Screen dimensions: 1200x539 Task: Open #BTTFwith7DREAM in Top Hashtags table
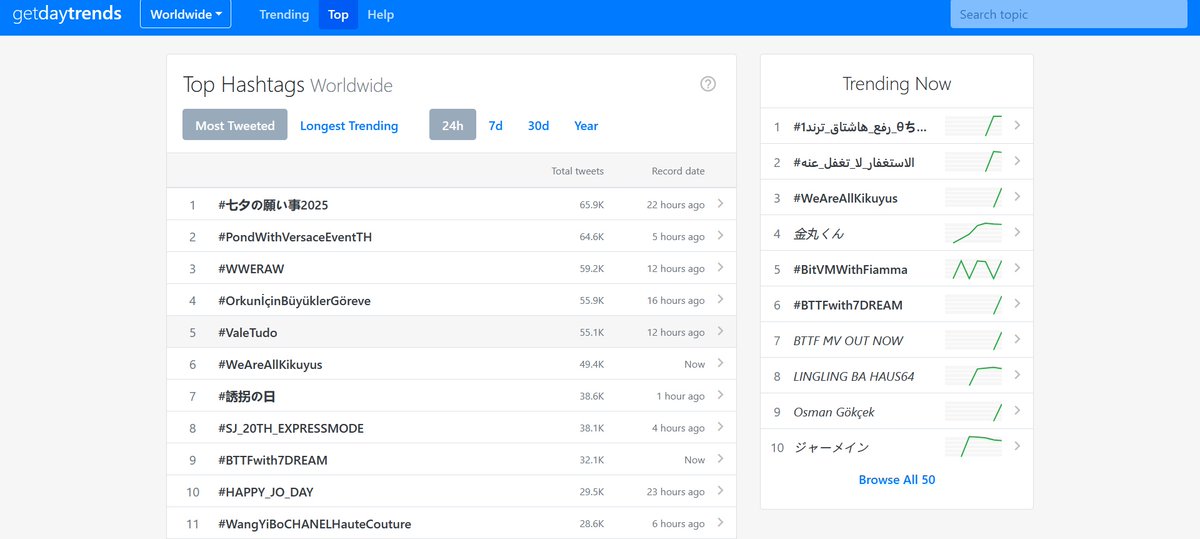tap(272, 460)
